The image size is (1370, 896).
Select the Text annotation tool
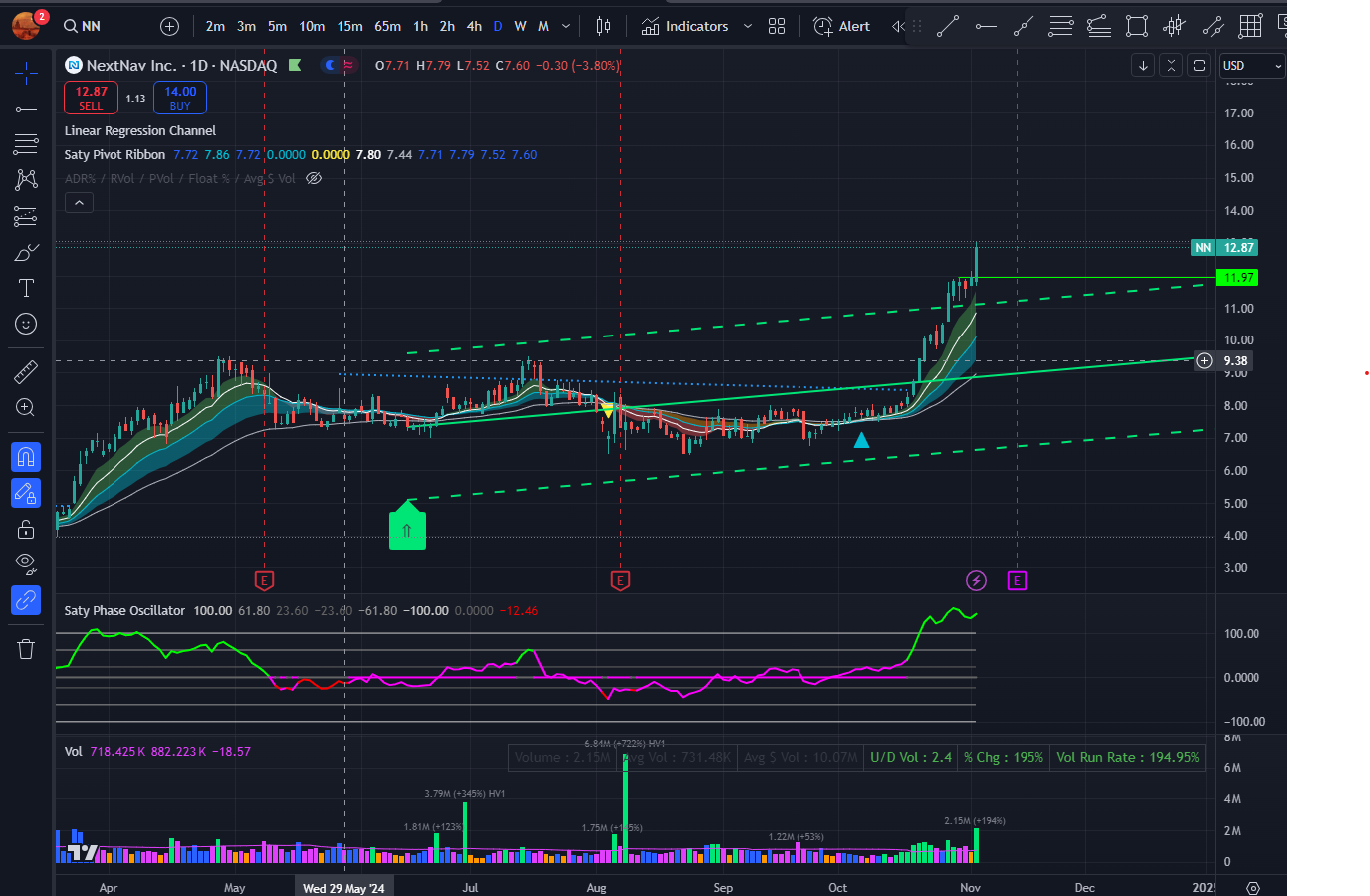[x=26, y=288]
